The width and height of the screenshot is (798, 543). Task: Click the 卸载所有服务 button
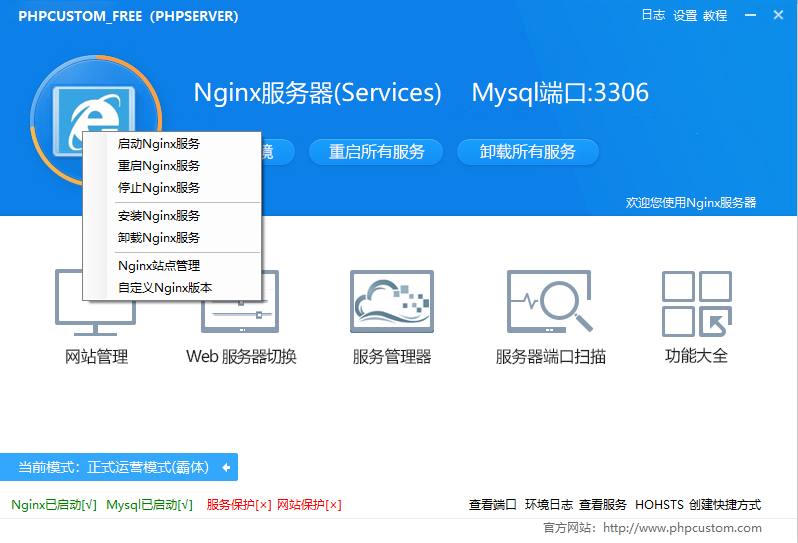[x=528, y=152]
